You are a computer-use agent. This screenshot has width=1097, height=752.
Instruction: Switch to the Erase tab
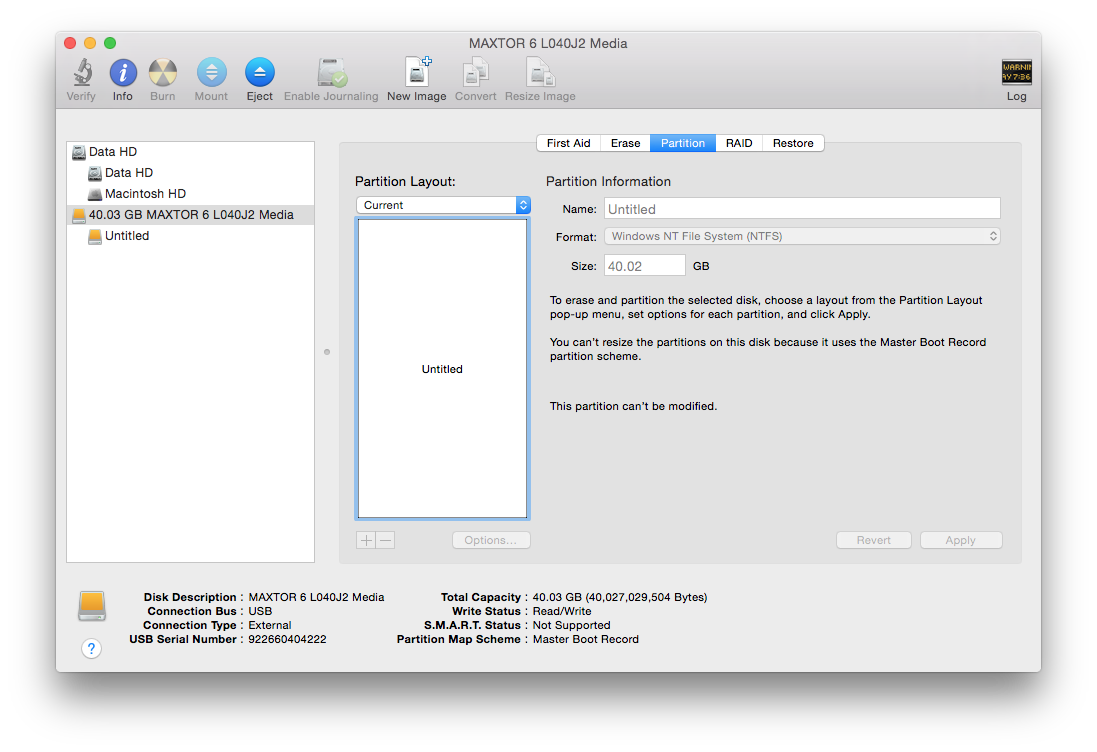tap(625, 143)
